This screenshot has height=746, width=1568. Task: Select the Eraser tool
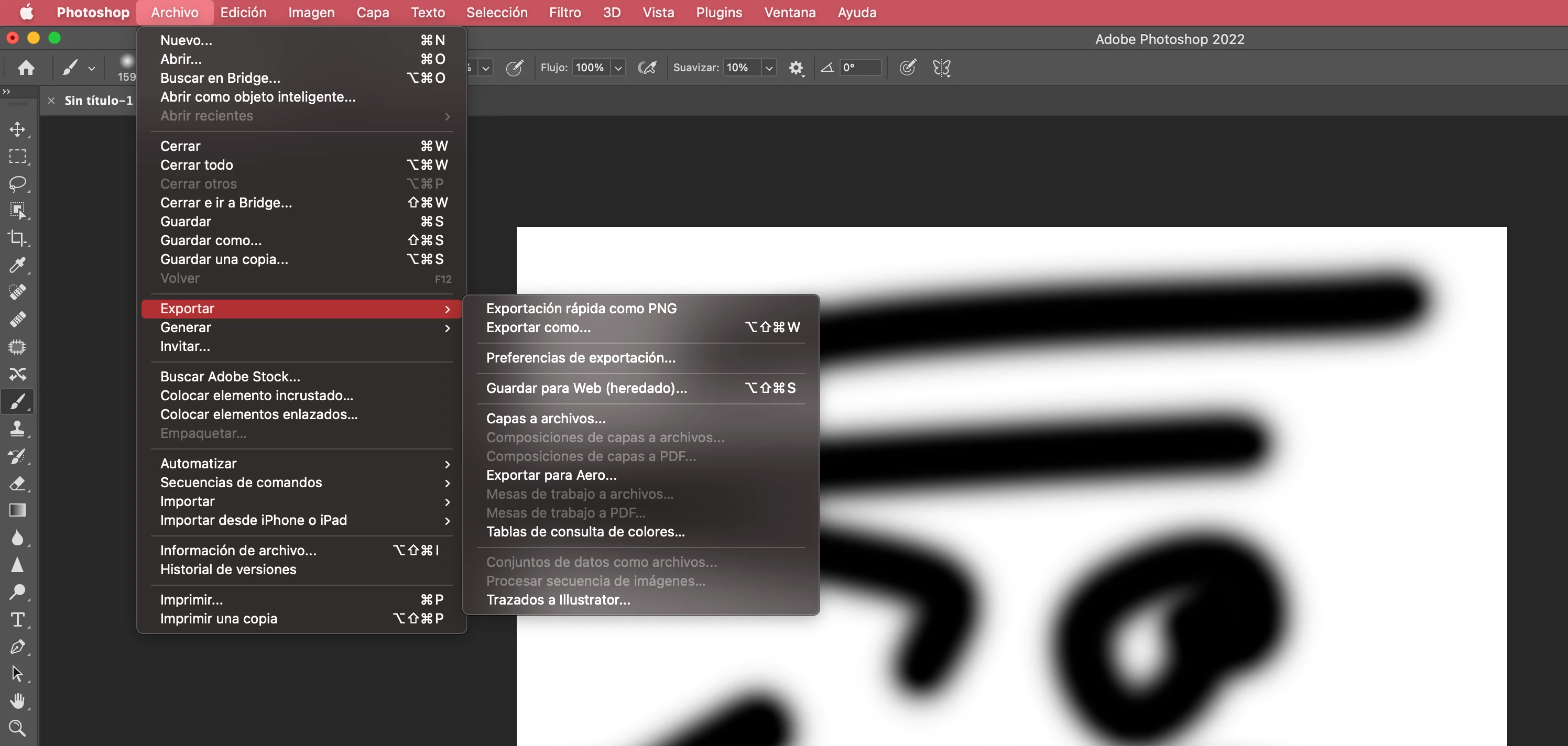click(17, 484)
